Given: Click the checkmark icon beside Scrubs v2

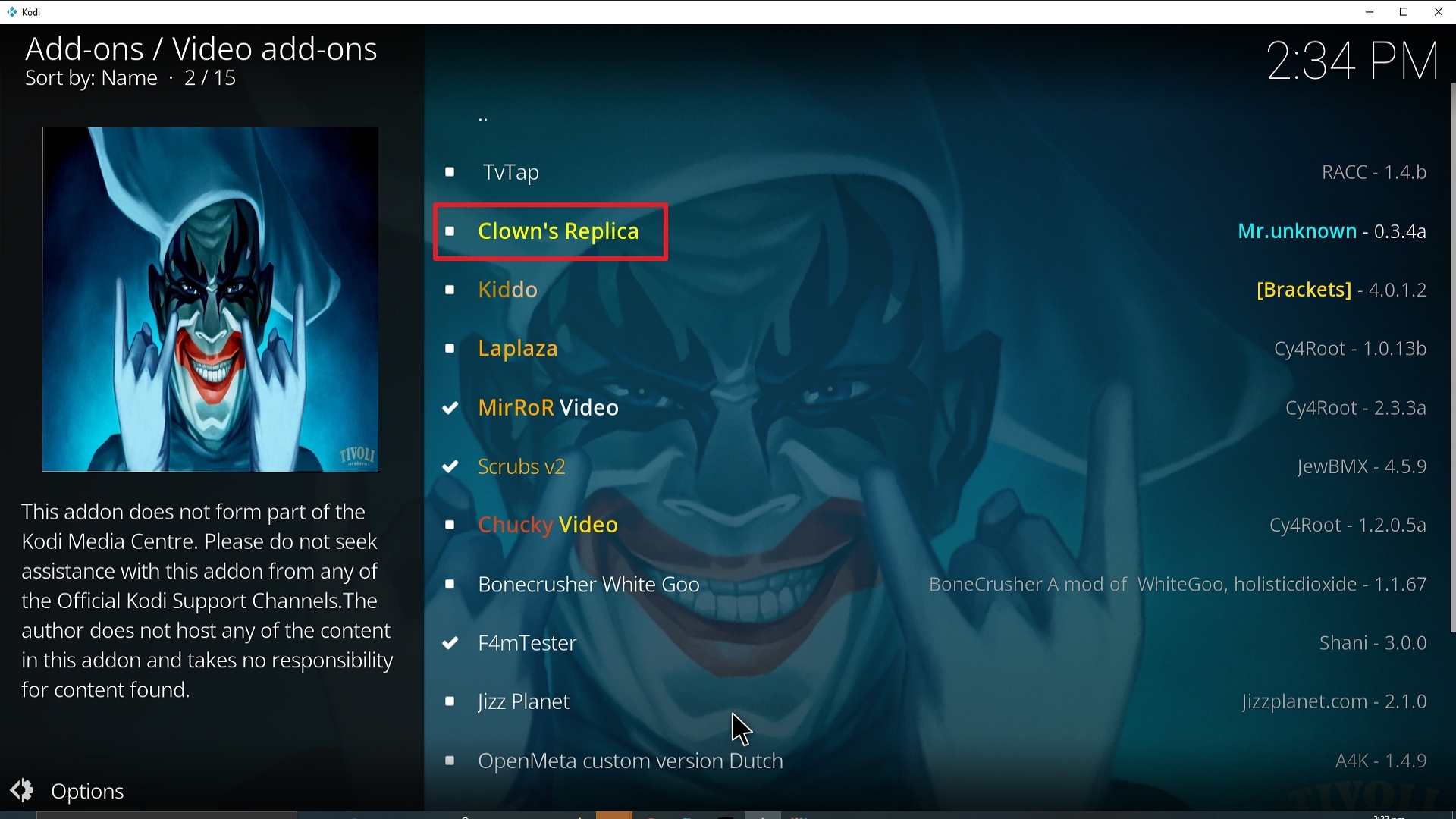Looking at the screenshot, I should pos(450,466).
